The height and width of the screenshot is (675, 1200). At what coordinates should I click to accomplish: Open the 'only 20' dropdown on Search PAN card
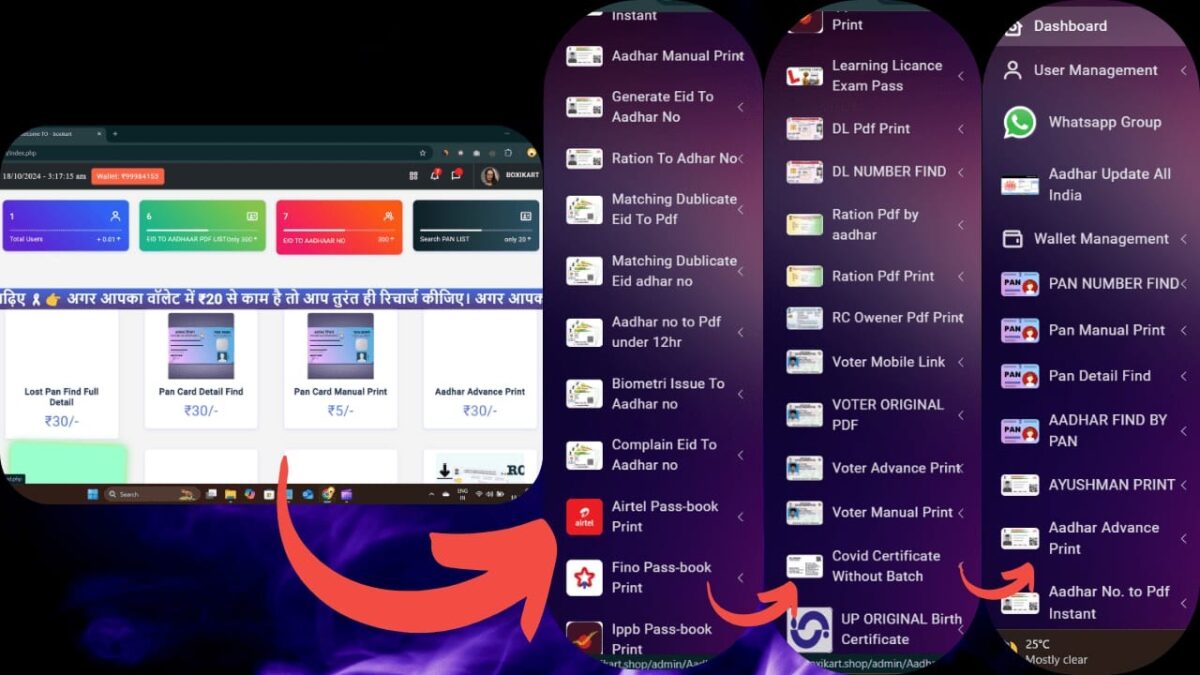[517, 239]
